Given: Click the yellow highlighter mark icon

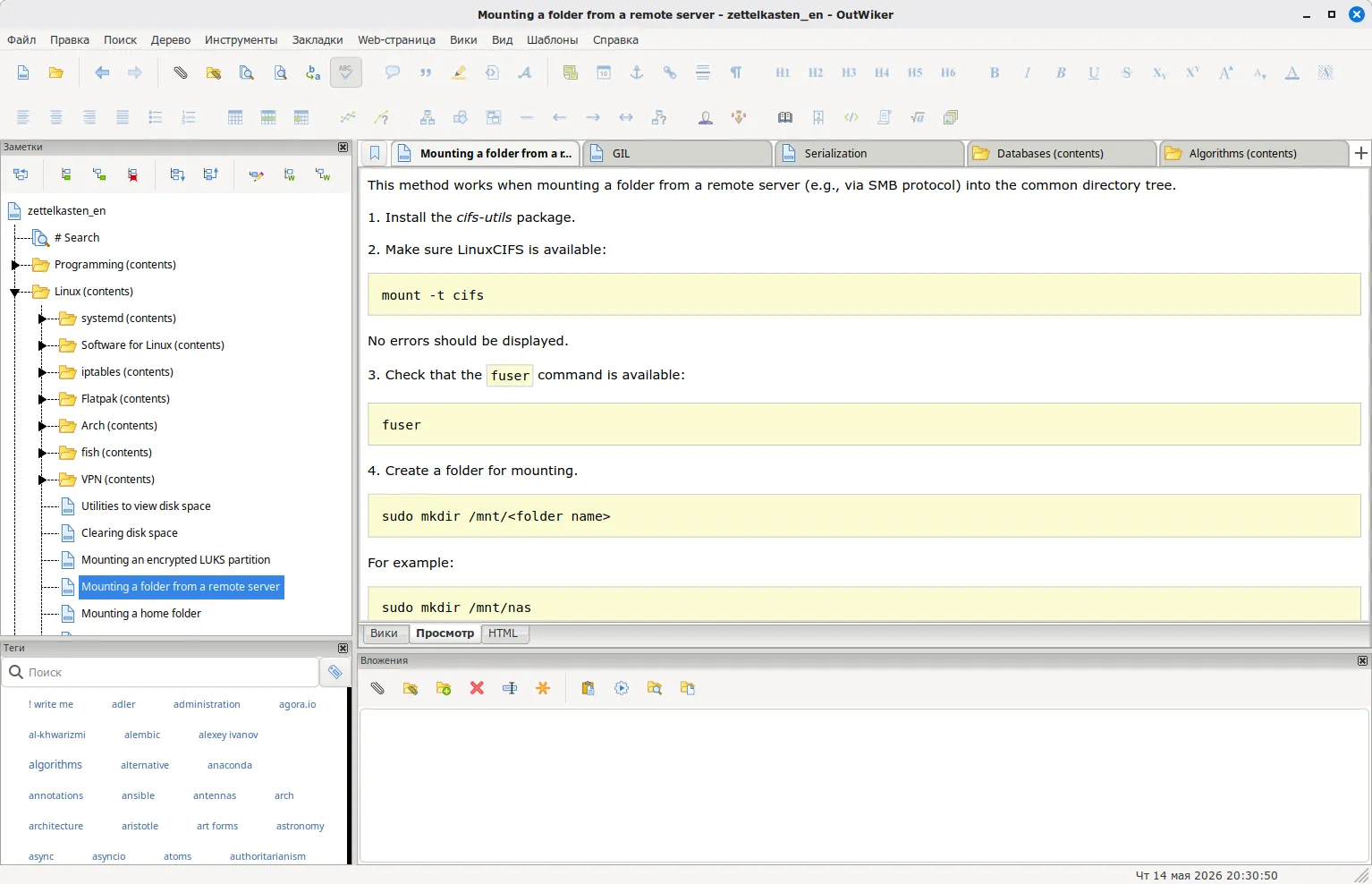Looking at the screenshot, I should point(459,72).
